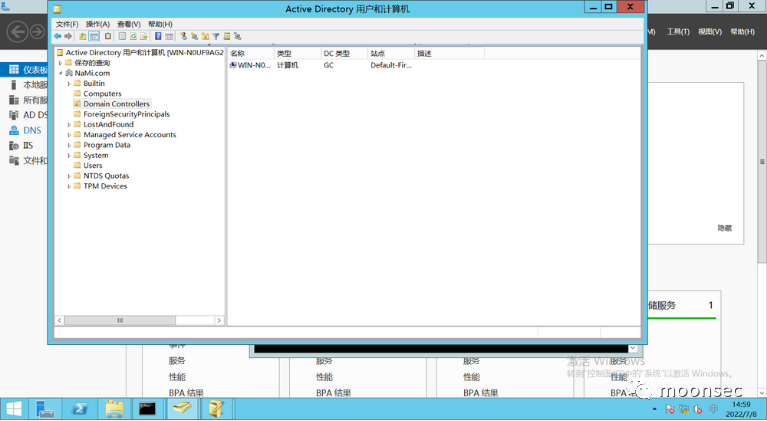Image resolution: width=767 pixels, height=421 pixels.
Task: Select the NaMi.com domain node
Action: [92, 73]
